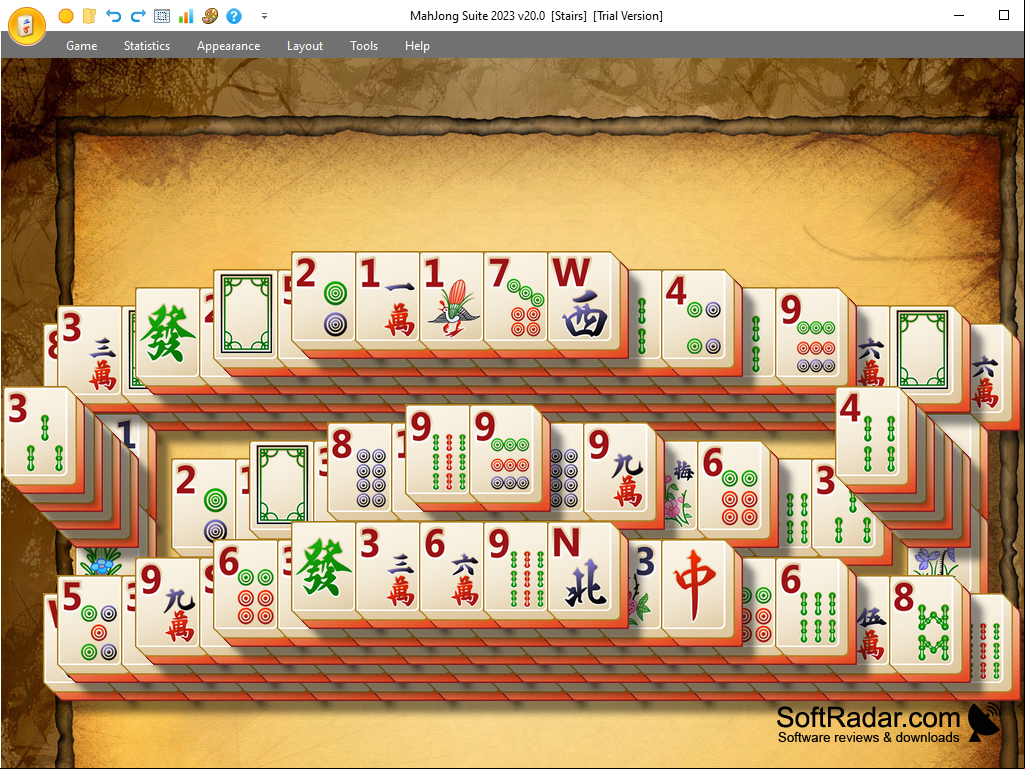The height and width of the screenshot is (769, 1025).
Task: Show statistics via bar chart icon
Action: pos(186,16)
